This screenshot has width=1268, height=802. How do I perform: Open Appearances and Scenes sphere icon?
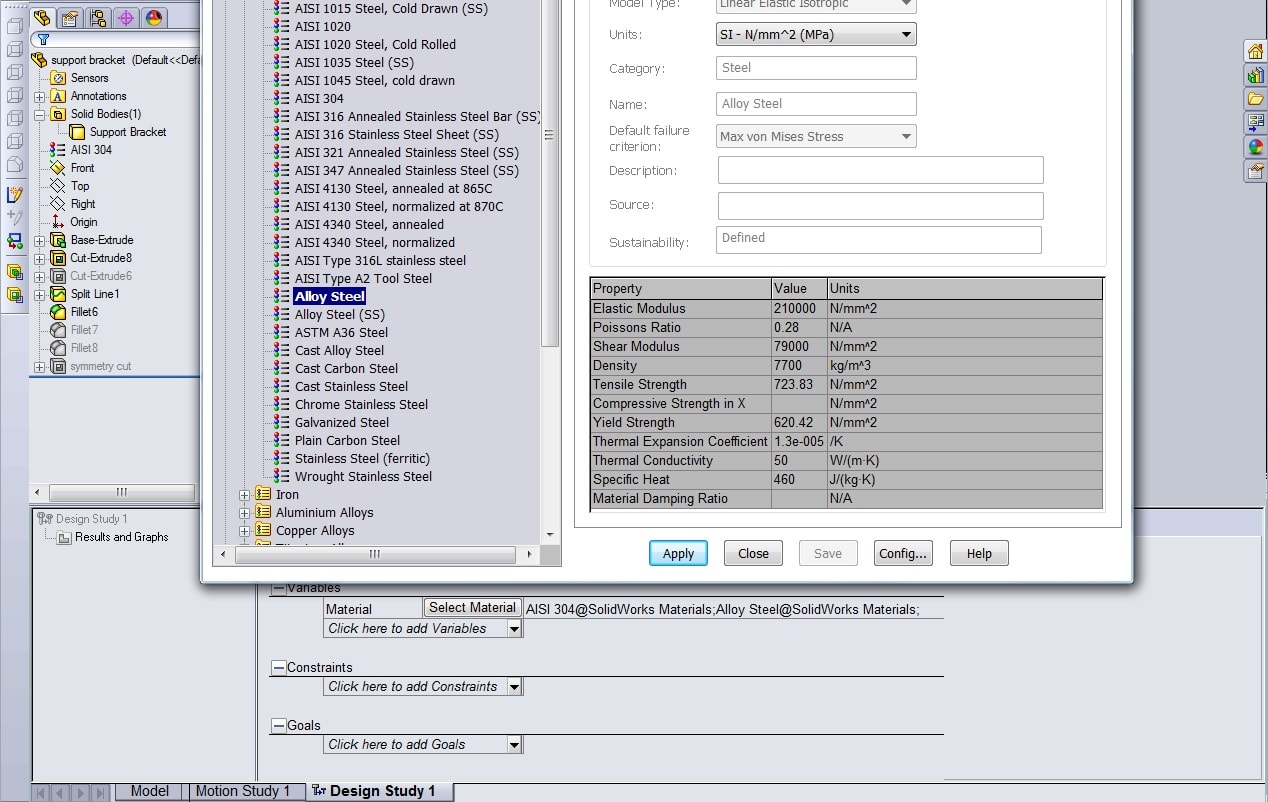pyautogui.click(x=1255, y=147)
